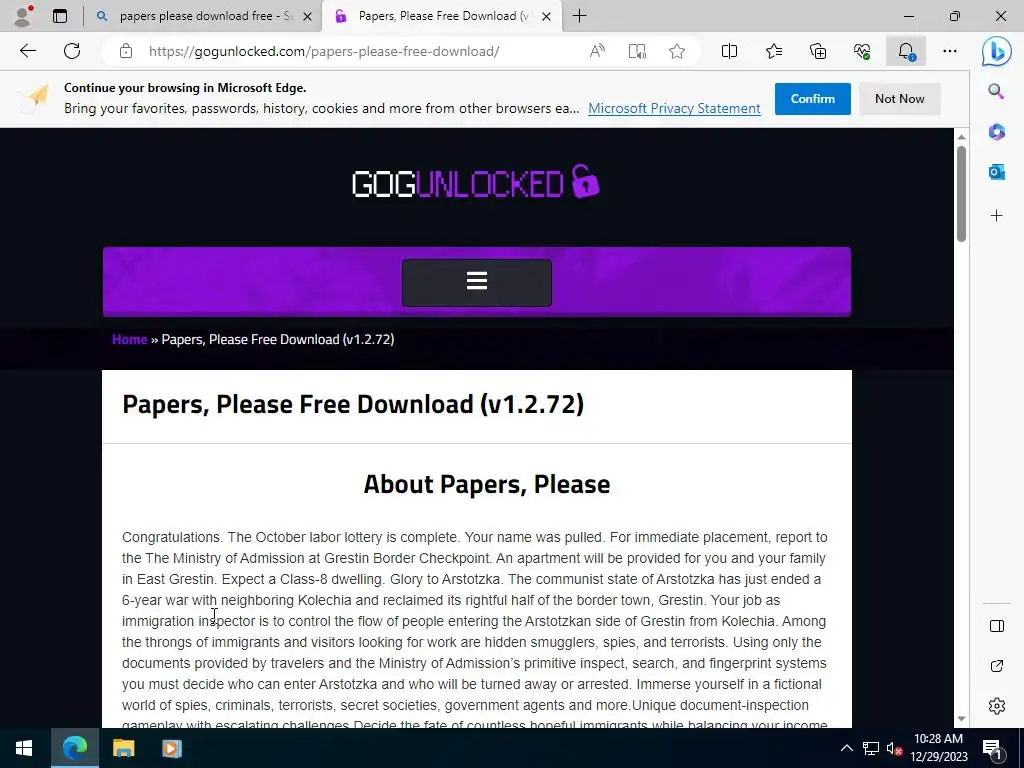
Task: Expand the hamburger navigation menu
Action: (477, 282)
